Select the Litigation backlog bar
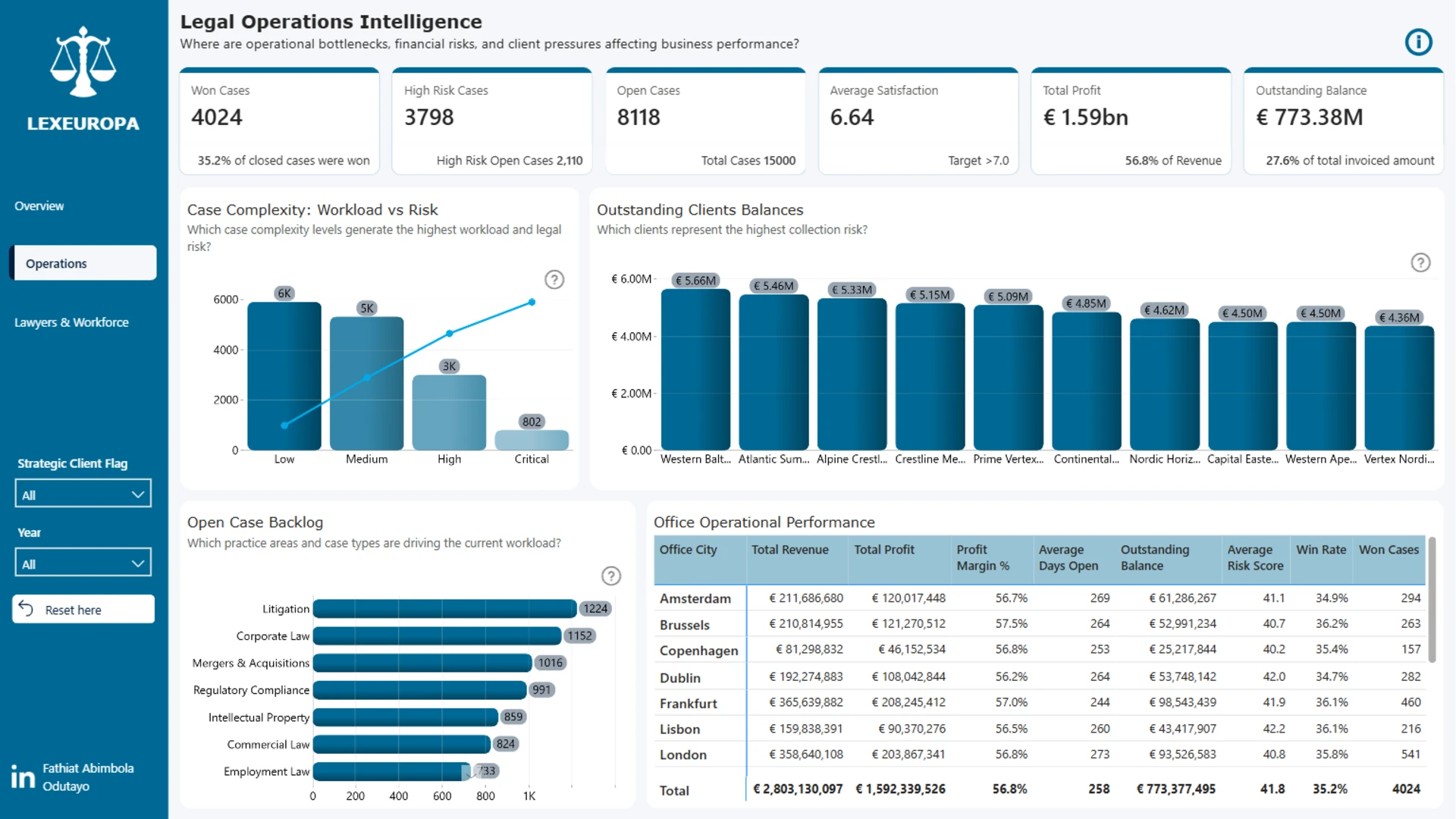 pos(444,609)
